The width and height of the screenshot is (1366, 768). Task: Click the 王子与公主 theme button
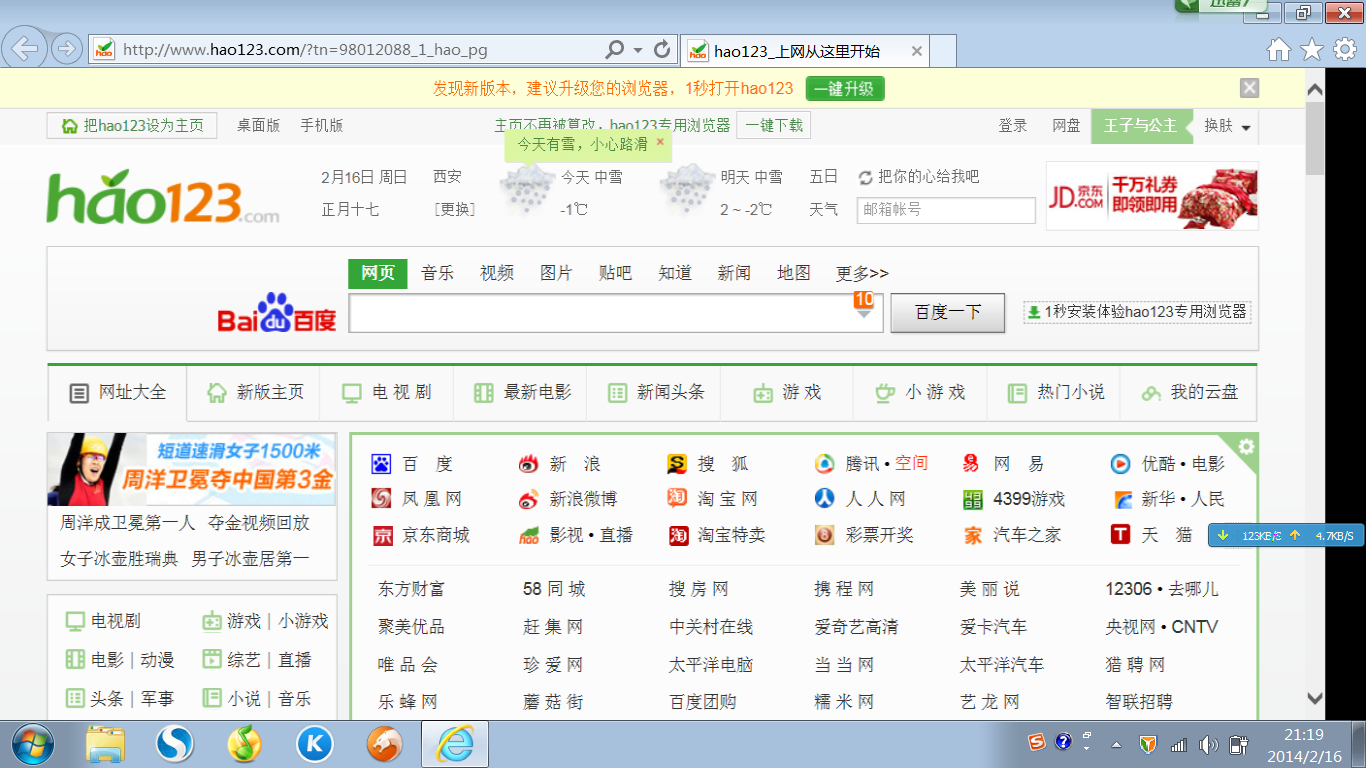(1142, 126)
